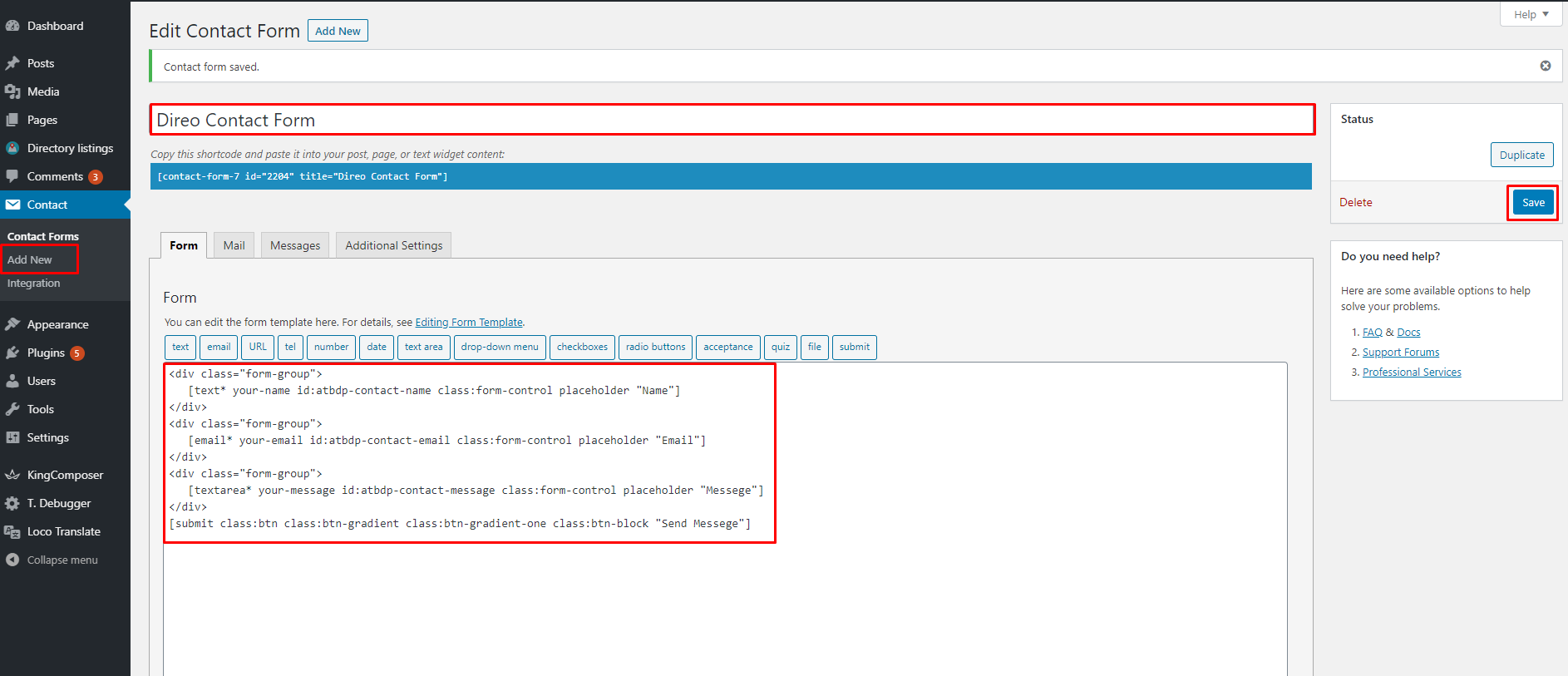Insert a radio buttons tag
The height and width of the screenshot is (676, 1568).
pos(655,347)
